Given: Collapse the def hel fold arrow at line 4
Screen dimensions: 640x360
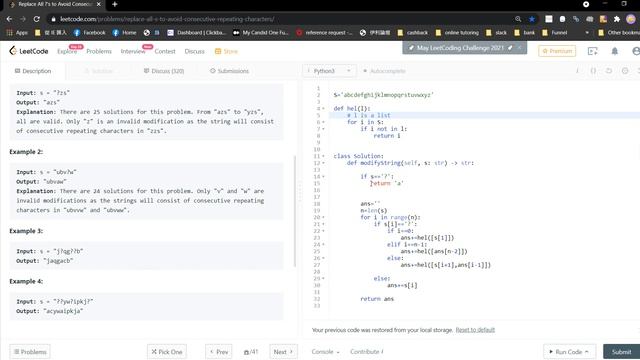Looking at the screenshot, I should click(x=323, y=109).
